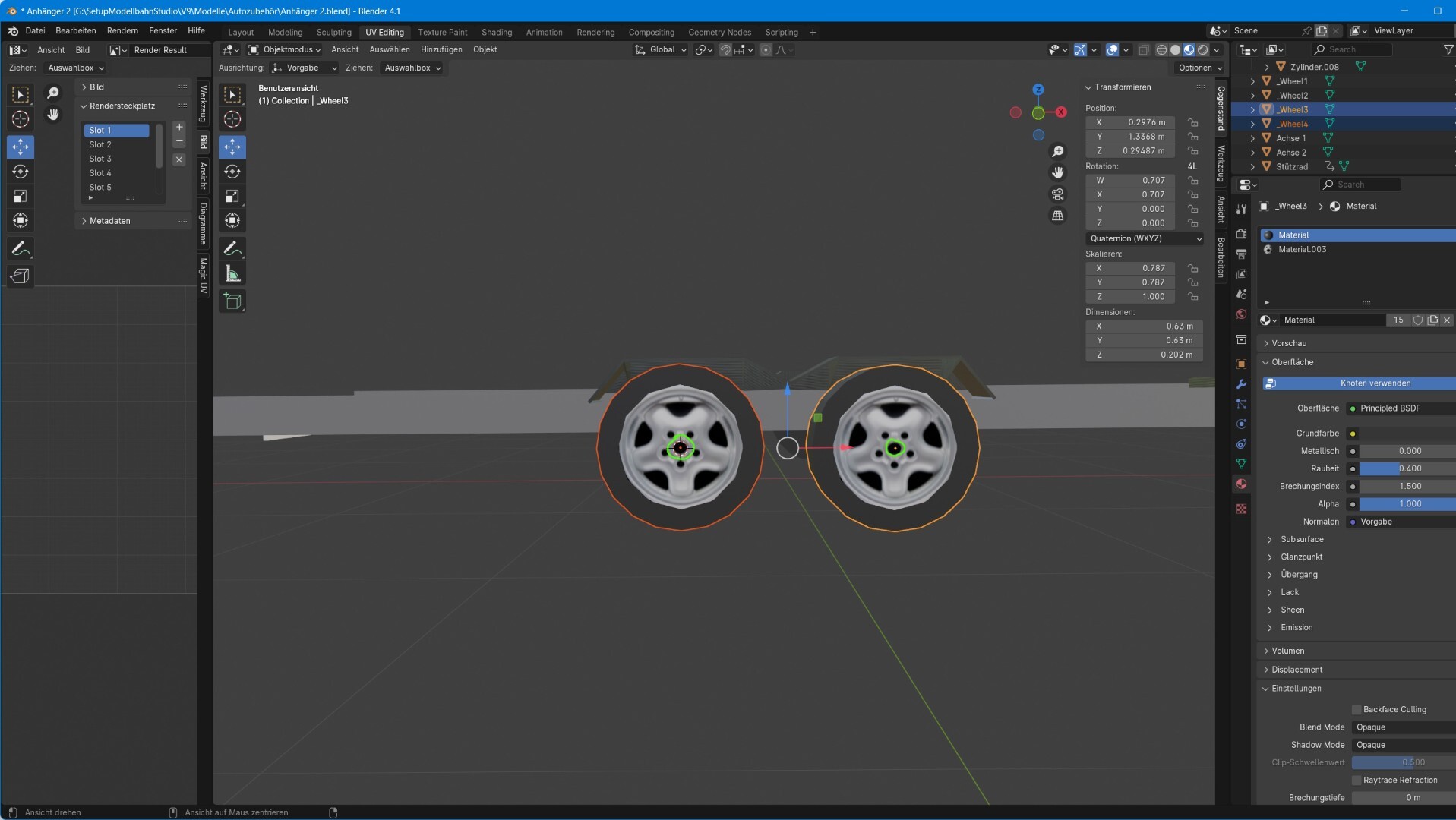Open the Optionen dropdown in viewport

pos(1199,68)
